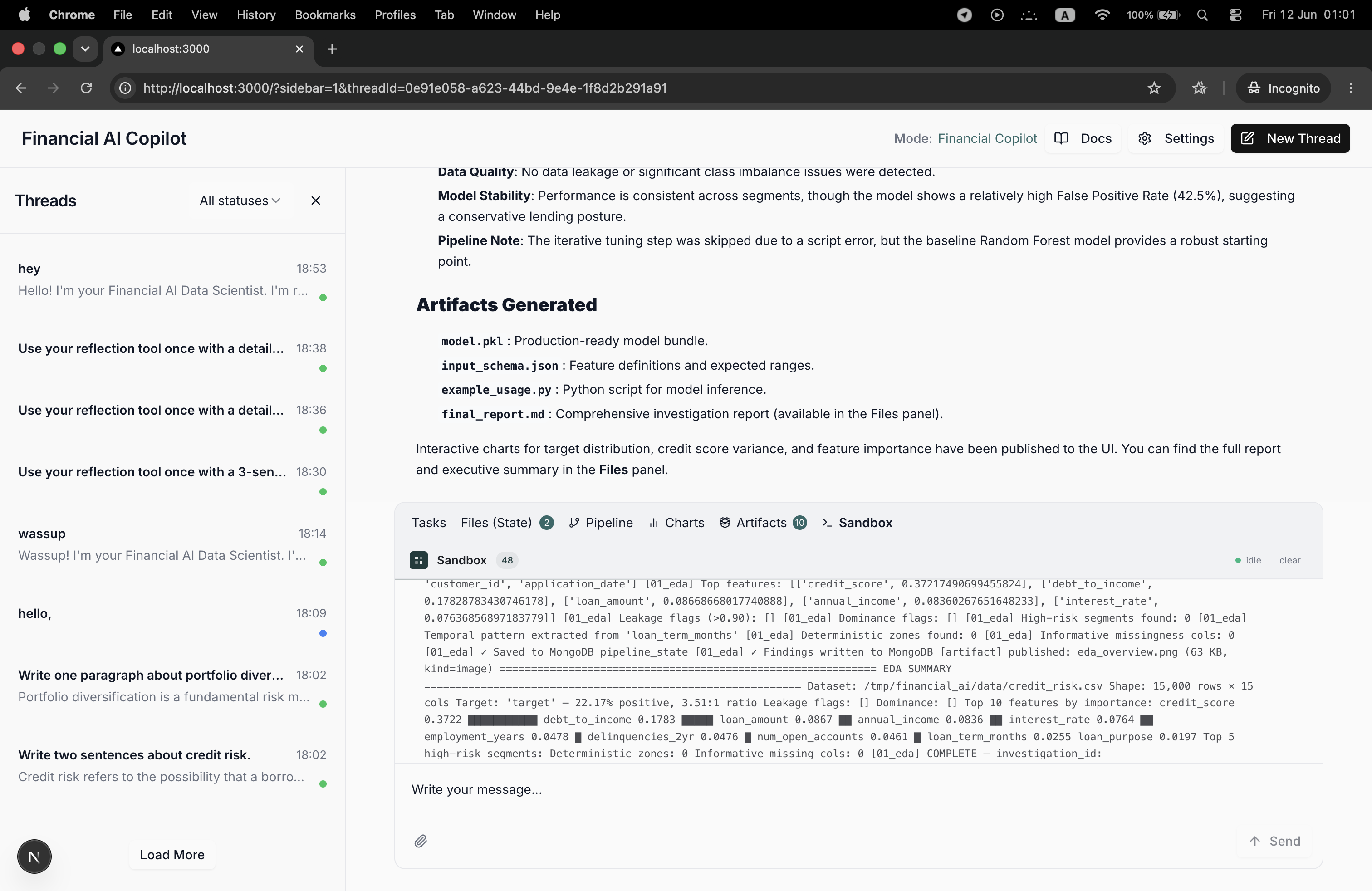Open the File menu

122,15
